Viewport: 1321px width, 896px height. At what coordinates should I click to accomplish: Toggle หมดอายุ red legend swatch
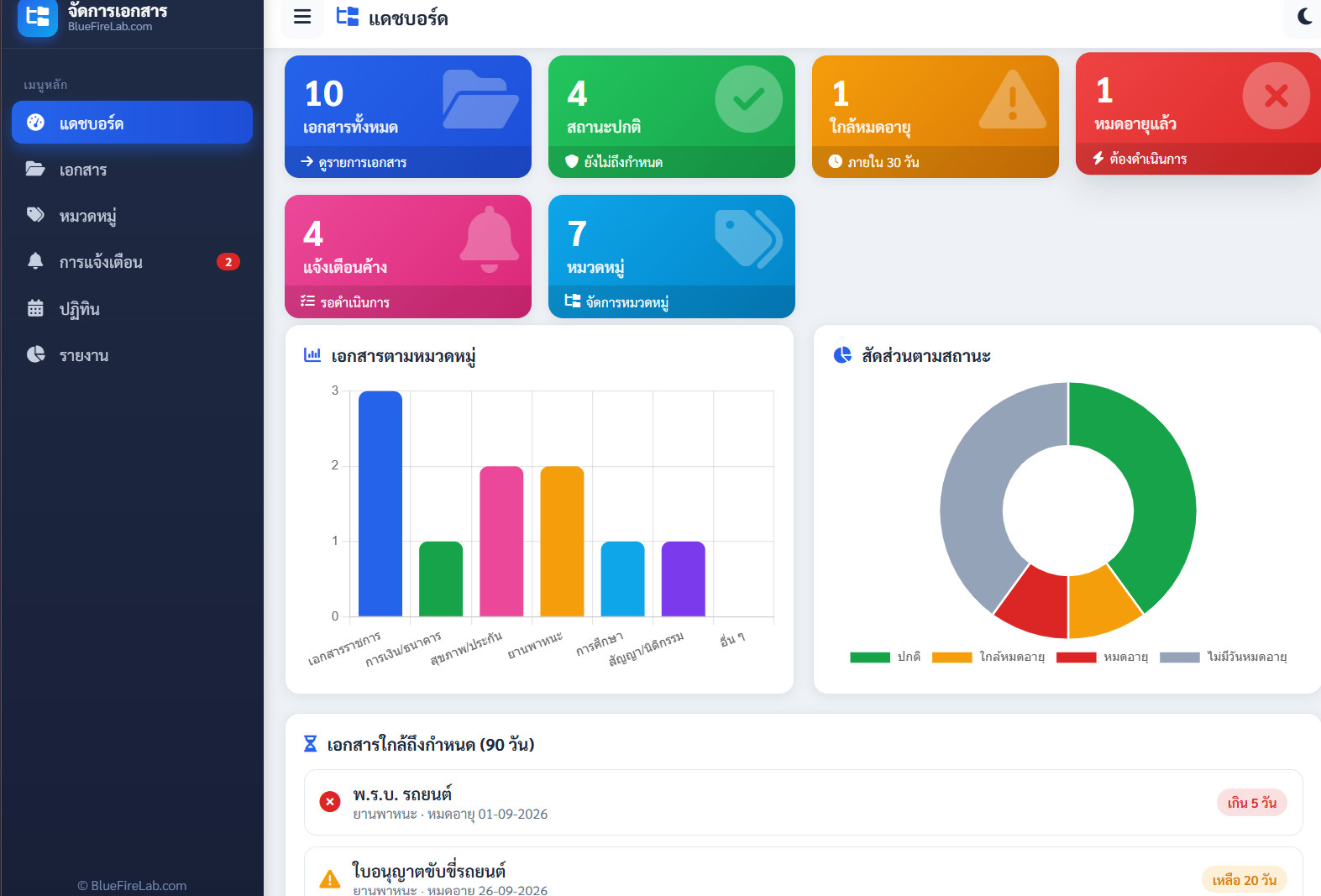pos(1077,658)
